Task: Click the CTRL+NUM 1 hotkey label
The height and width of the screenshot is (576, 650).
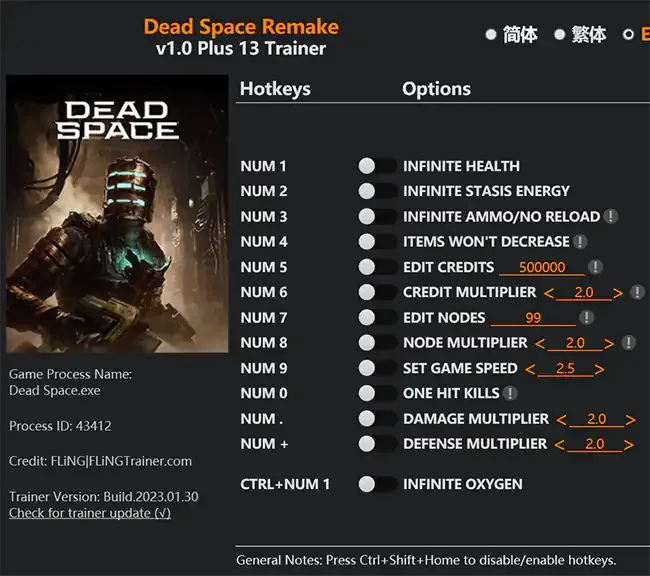Action: (285, 484)
